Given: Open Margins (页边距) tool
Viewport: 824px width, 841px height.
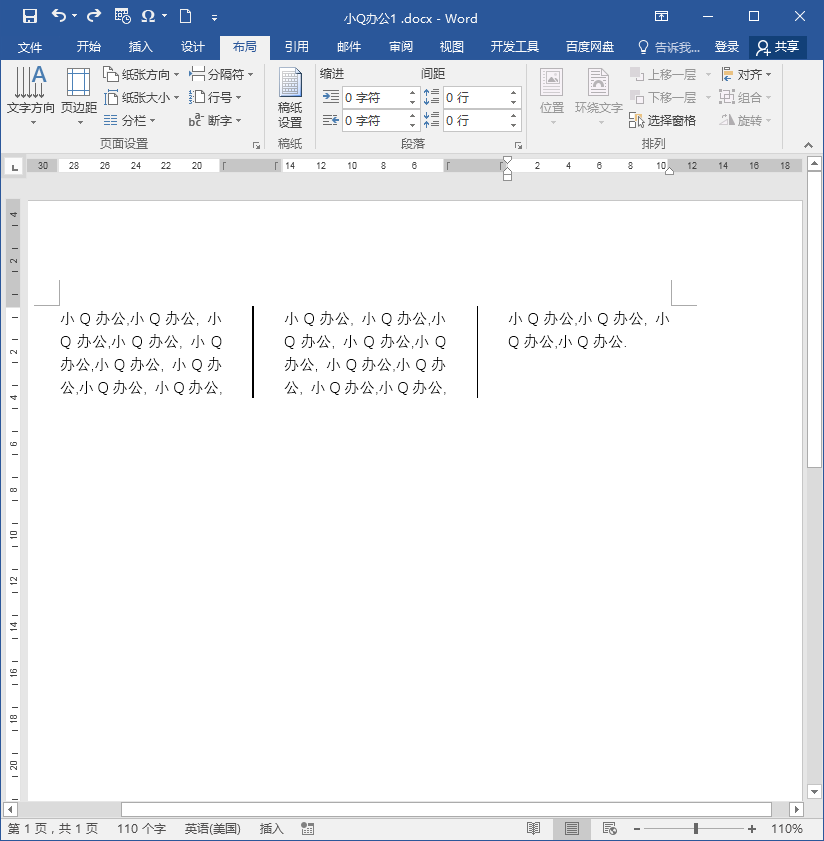Looking at the screenshot, I should point(79,95).
